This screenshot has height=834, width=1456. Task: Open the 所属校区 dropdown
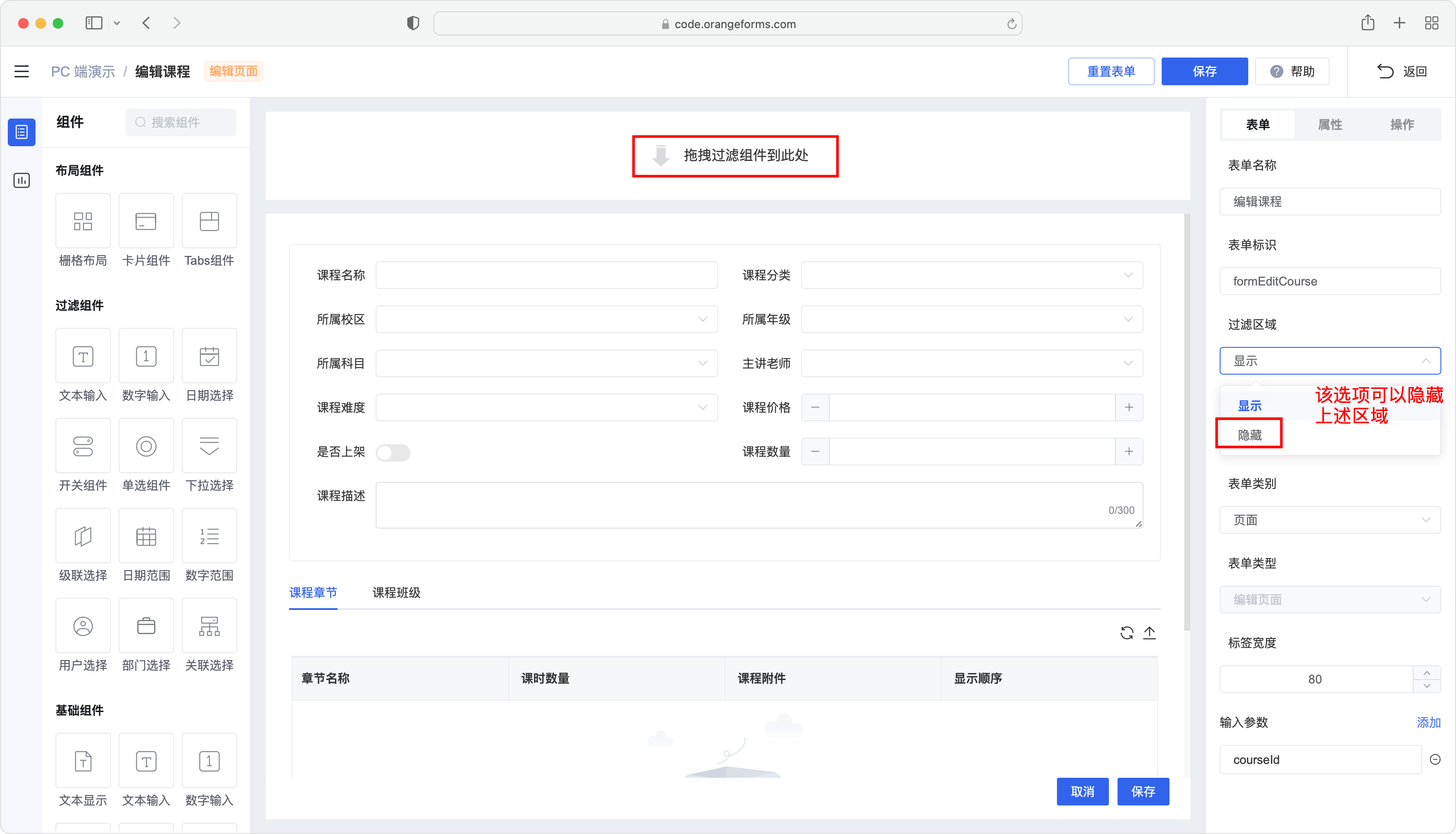(547, 320)
